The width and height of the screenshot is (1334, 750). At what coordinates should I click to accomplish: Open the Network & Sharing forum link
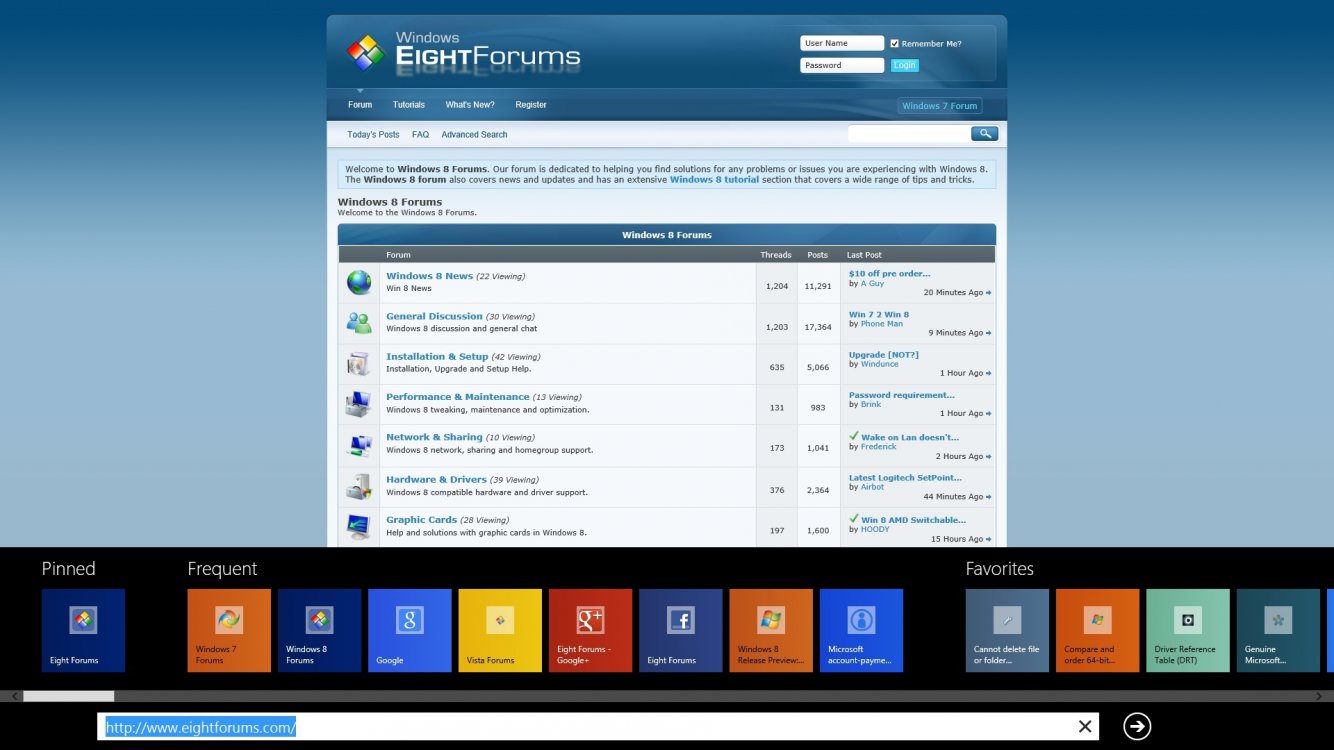pos(434,437)
